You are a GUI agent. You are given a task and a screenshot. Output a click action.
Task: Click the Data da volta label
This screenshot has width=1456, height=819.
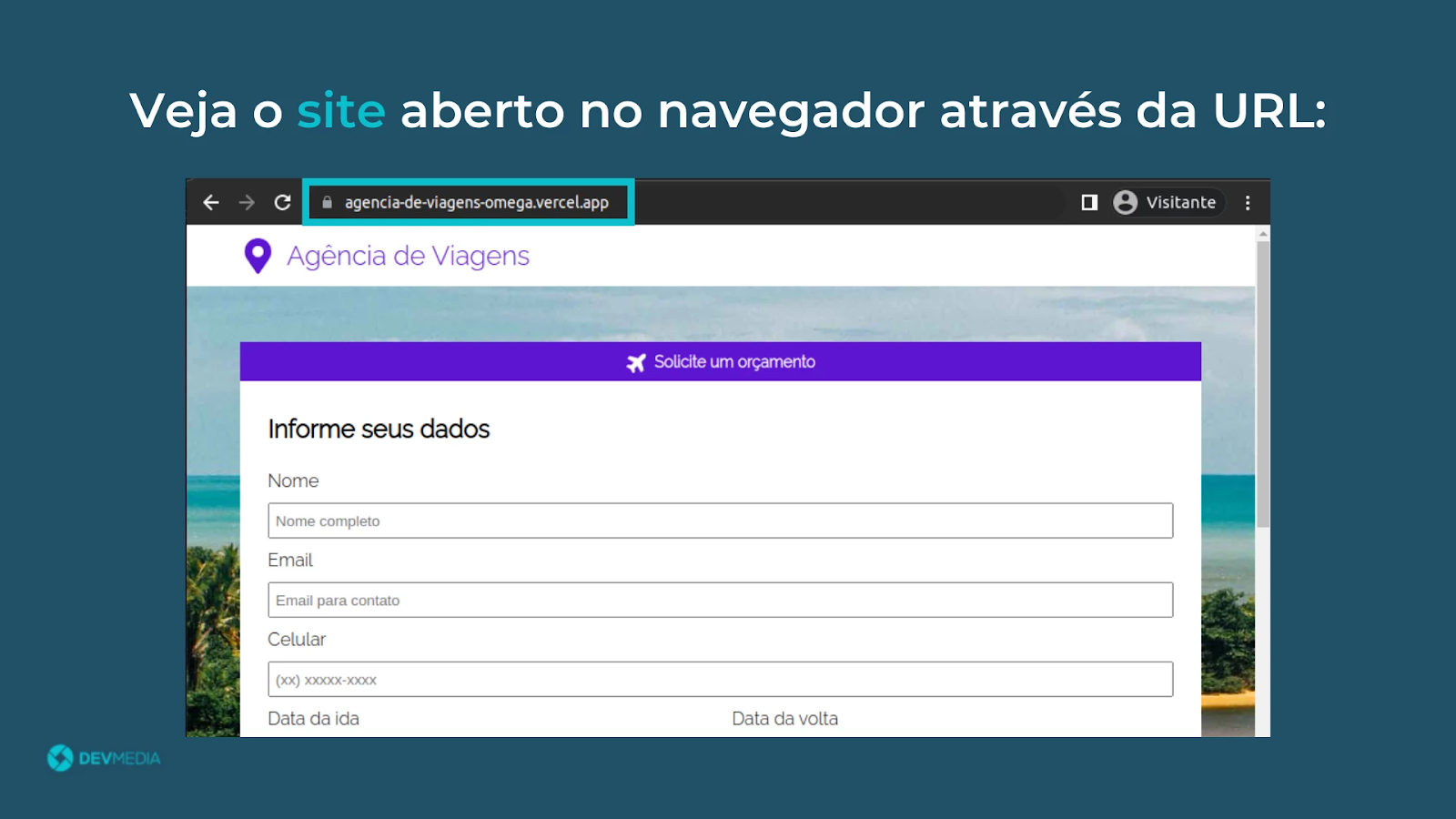pos(784,718)
